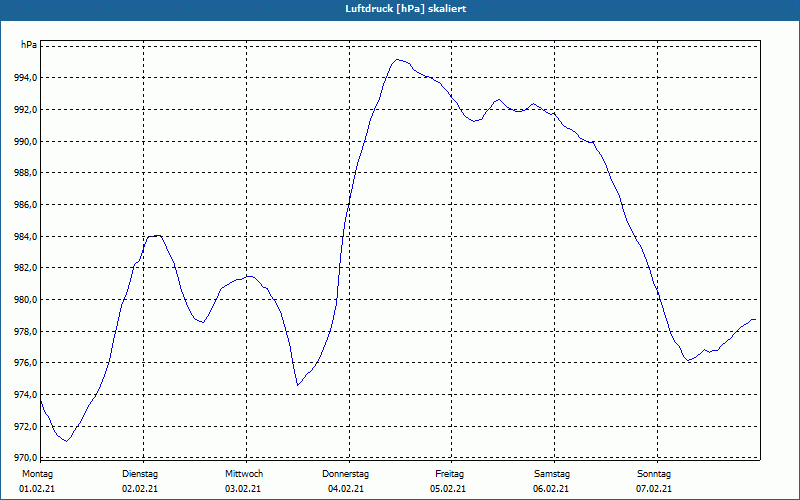Click the 'Dienstag' day label
This screenshot has width=800, height=500.
(x=140, y=474)
